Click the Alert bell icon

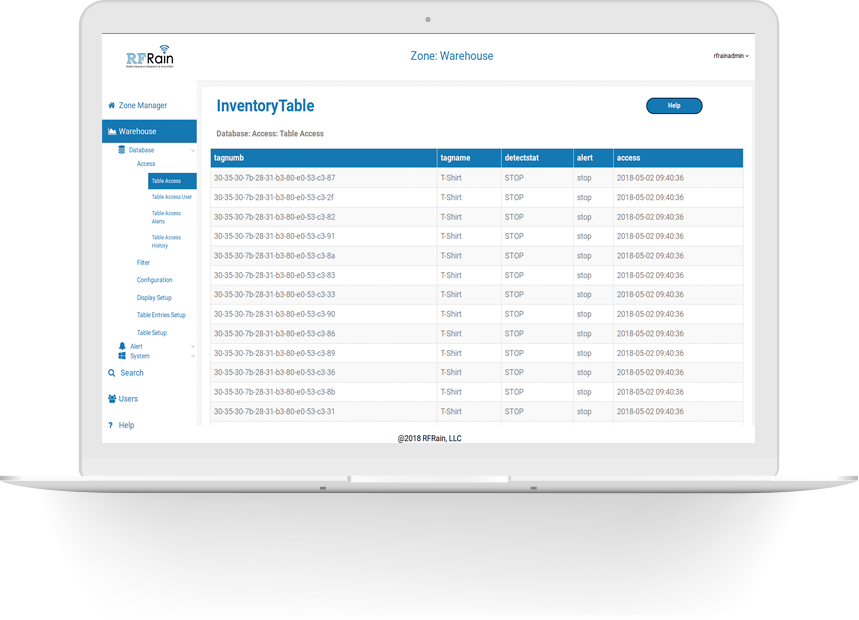pyautogui.click(x=122, y=346)
